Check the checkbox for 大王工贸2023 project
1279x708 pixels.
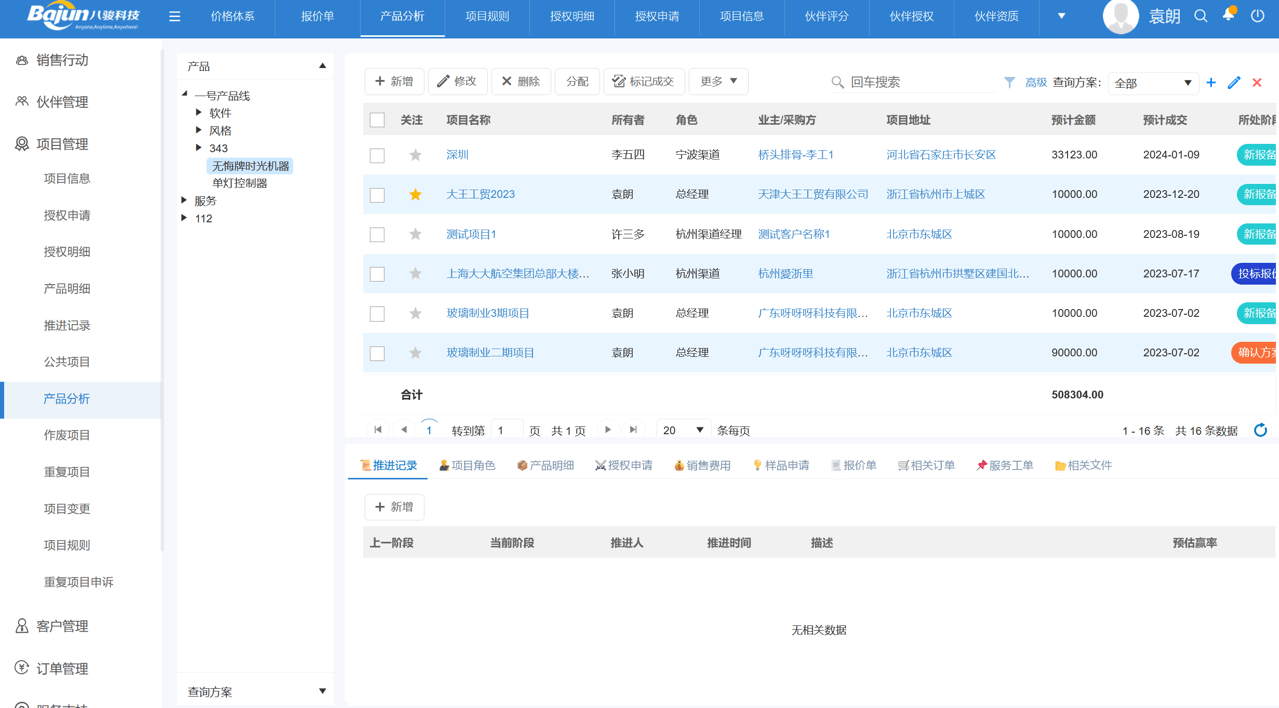[377, 195]
